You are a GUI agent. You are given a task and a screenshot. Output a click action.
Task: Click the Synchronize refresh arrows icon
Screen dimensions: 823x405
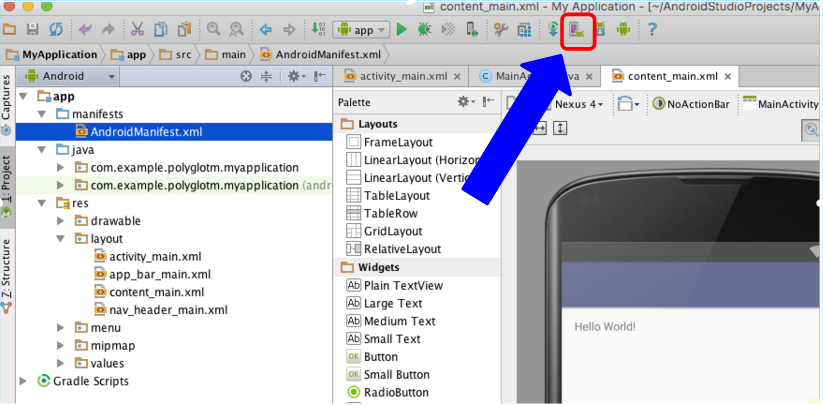point(56,29)
